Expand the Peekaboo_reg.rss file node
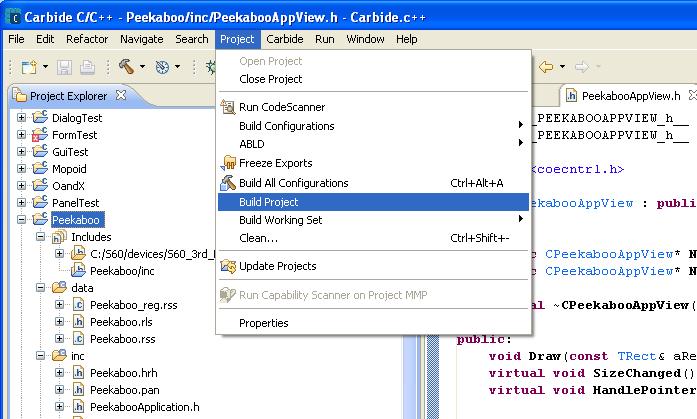The image size is (697, 419). [59, 305]
